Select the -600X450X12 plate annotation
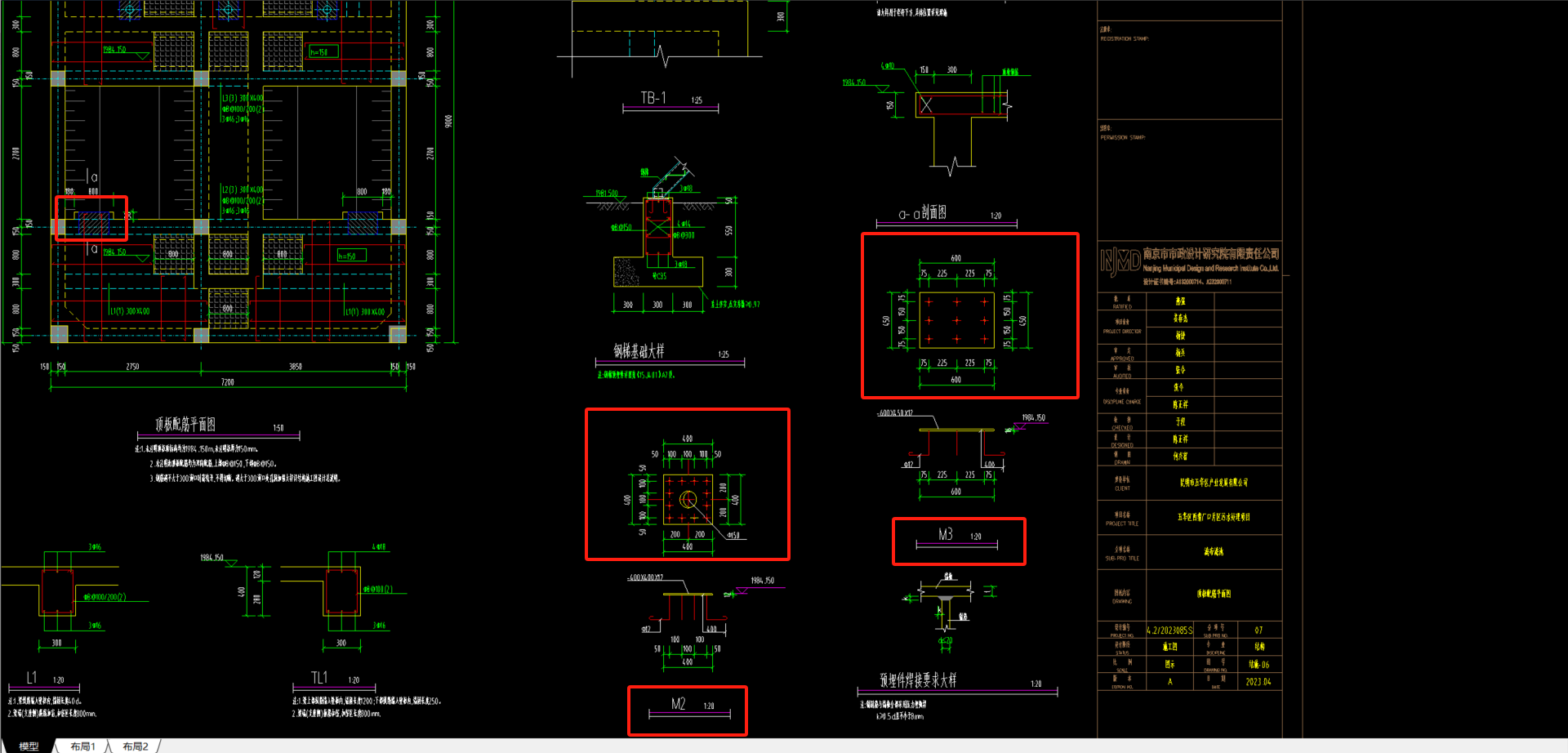The image size is (1568, 753). [895, 413]
